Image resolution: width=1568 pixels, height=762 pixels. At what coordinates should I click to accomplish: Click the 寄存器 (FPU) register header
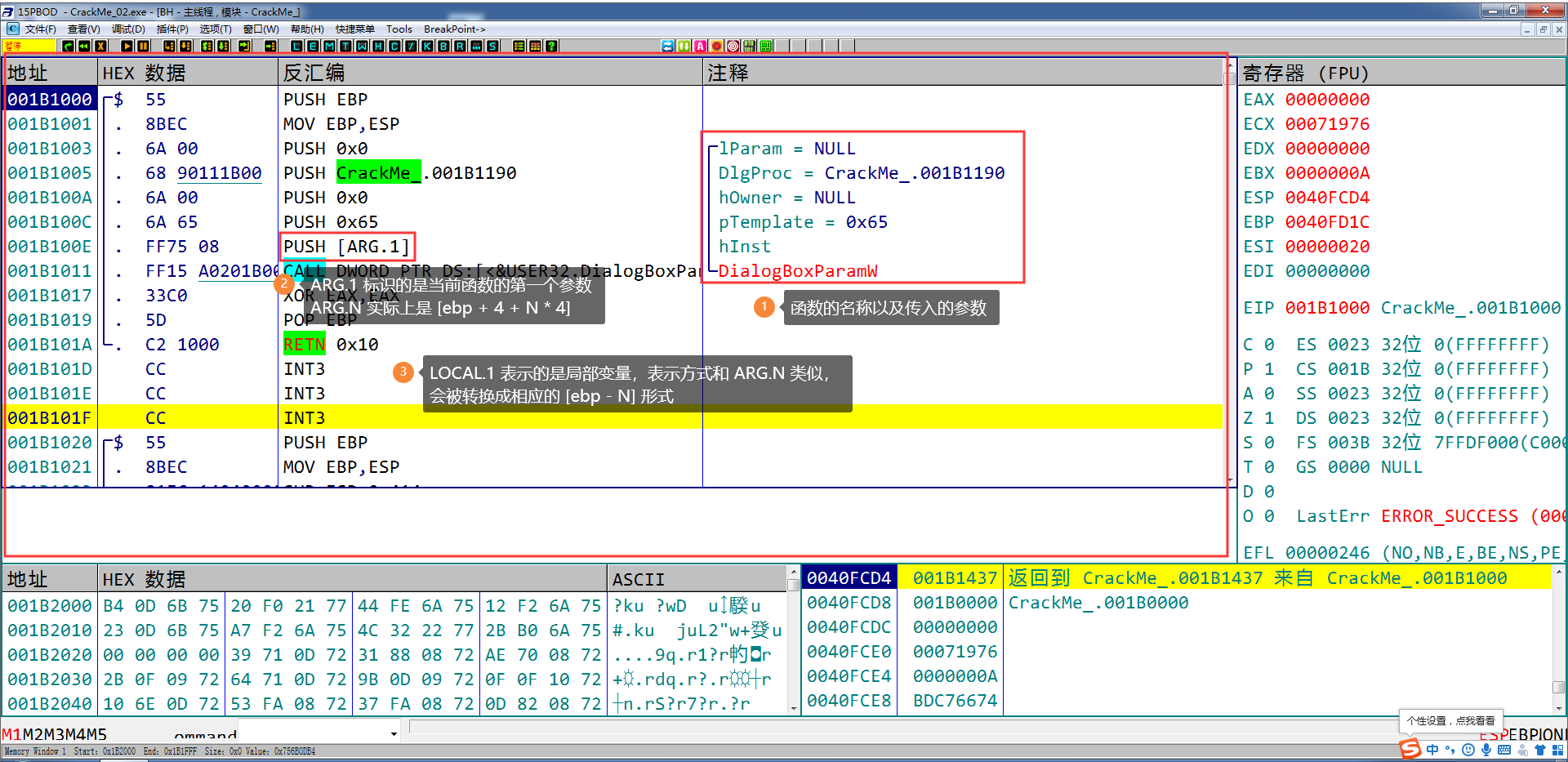(1402, 73)
